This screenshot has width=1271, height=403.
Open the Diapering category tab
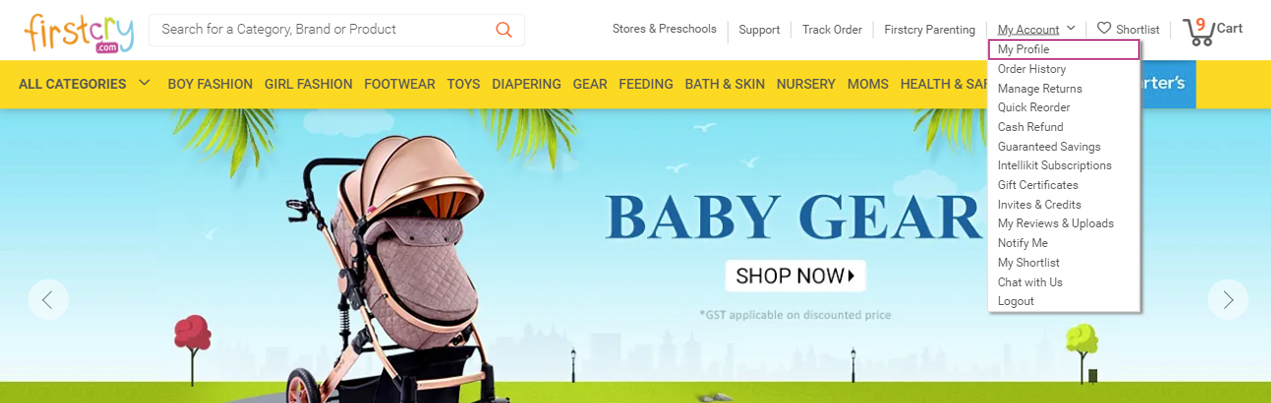[526, 84]
